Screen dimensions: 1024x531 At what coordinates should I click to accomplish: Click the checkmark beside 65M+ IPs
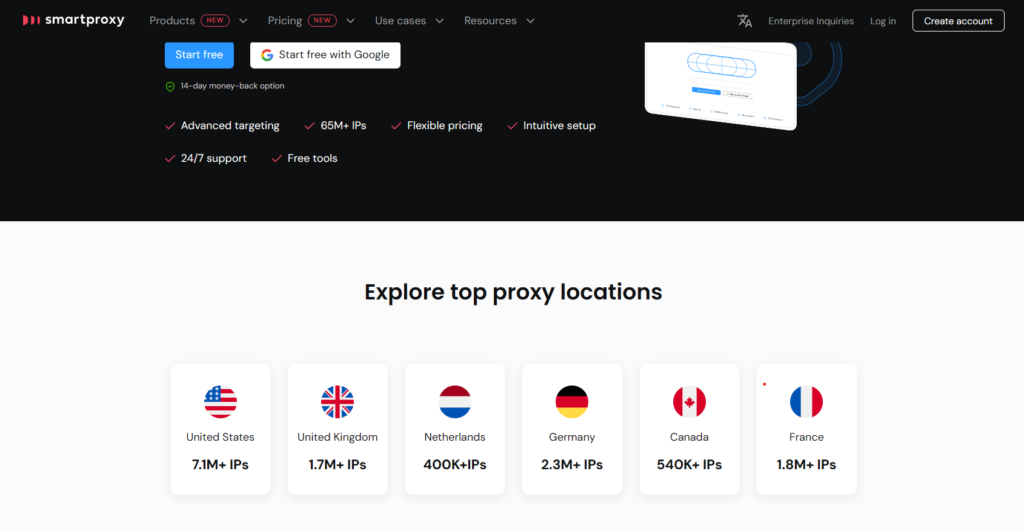310,125
